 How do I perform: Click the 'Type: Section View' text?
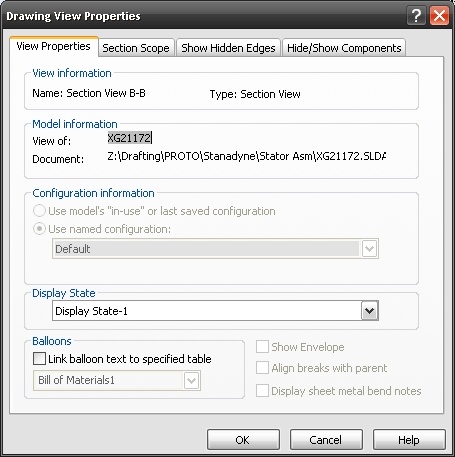pos(255,94)
